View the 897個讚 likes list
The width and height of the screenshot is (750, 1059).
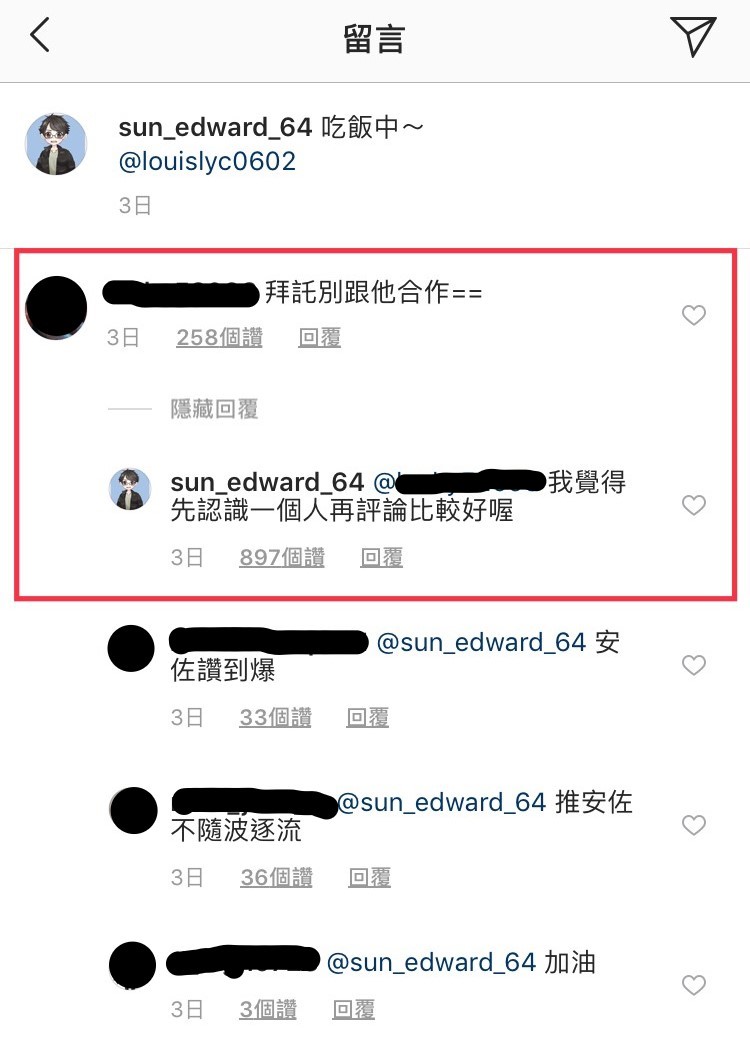click(x=282, y=557)
